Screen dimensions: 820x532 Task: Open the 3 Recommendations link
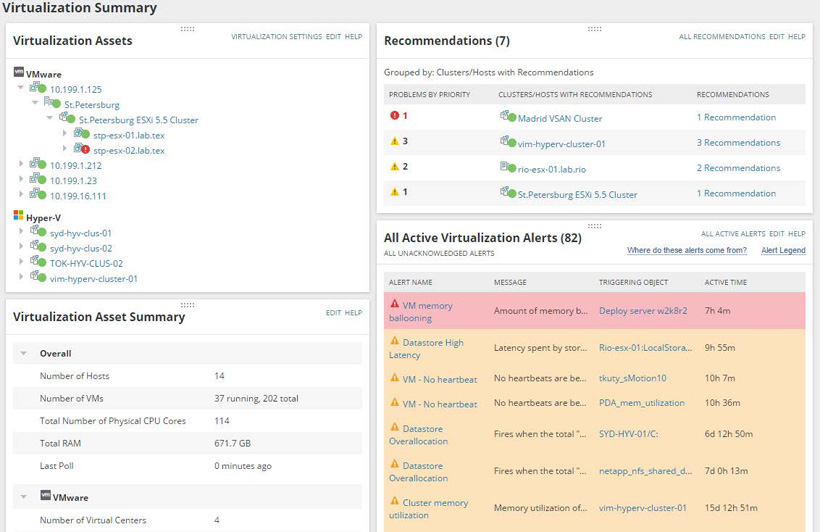point(738,143)
